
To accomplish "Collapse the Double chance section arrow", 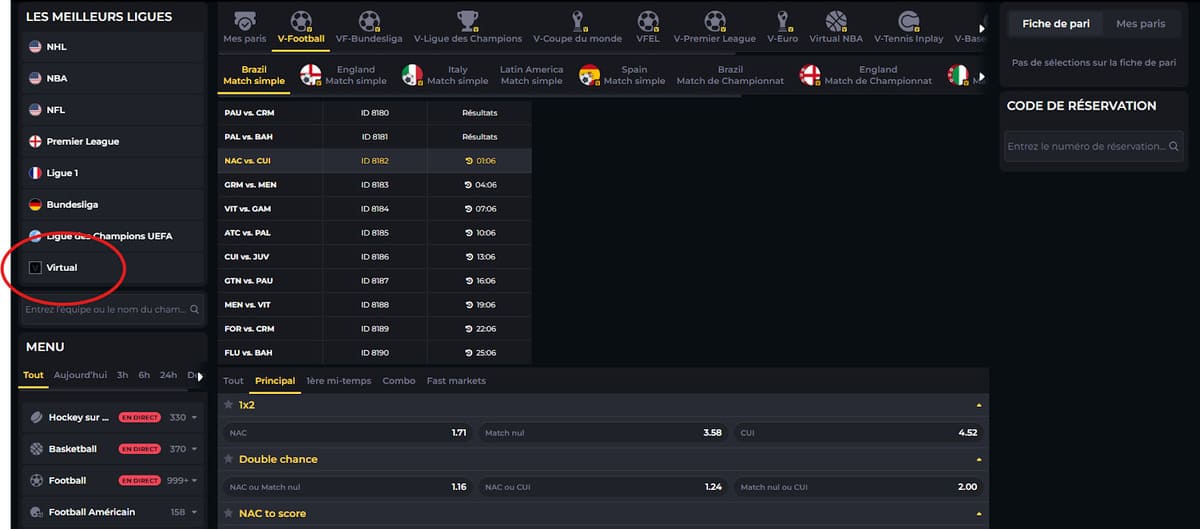I will pos(979,459).
